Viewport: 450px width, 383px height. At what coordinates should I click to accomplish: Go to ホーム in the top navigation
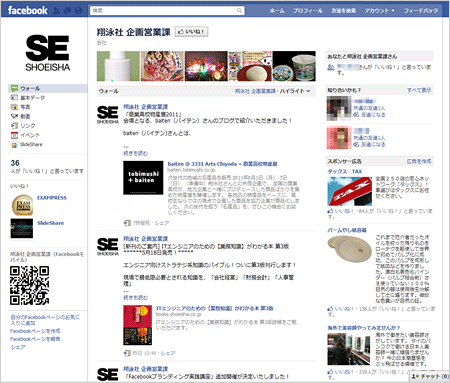click(277, 11)
